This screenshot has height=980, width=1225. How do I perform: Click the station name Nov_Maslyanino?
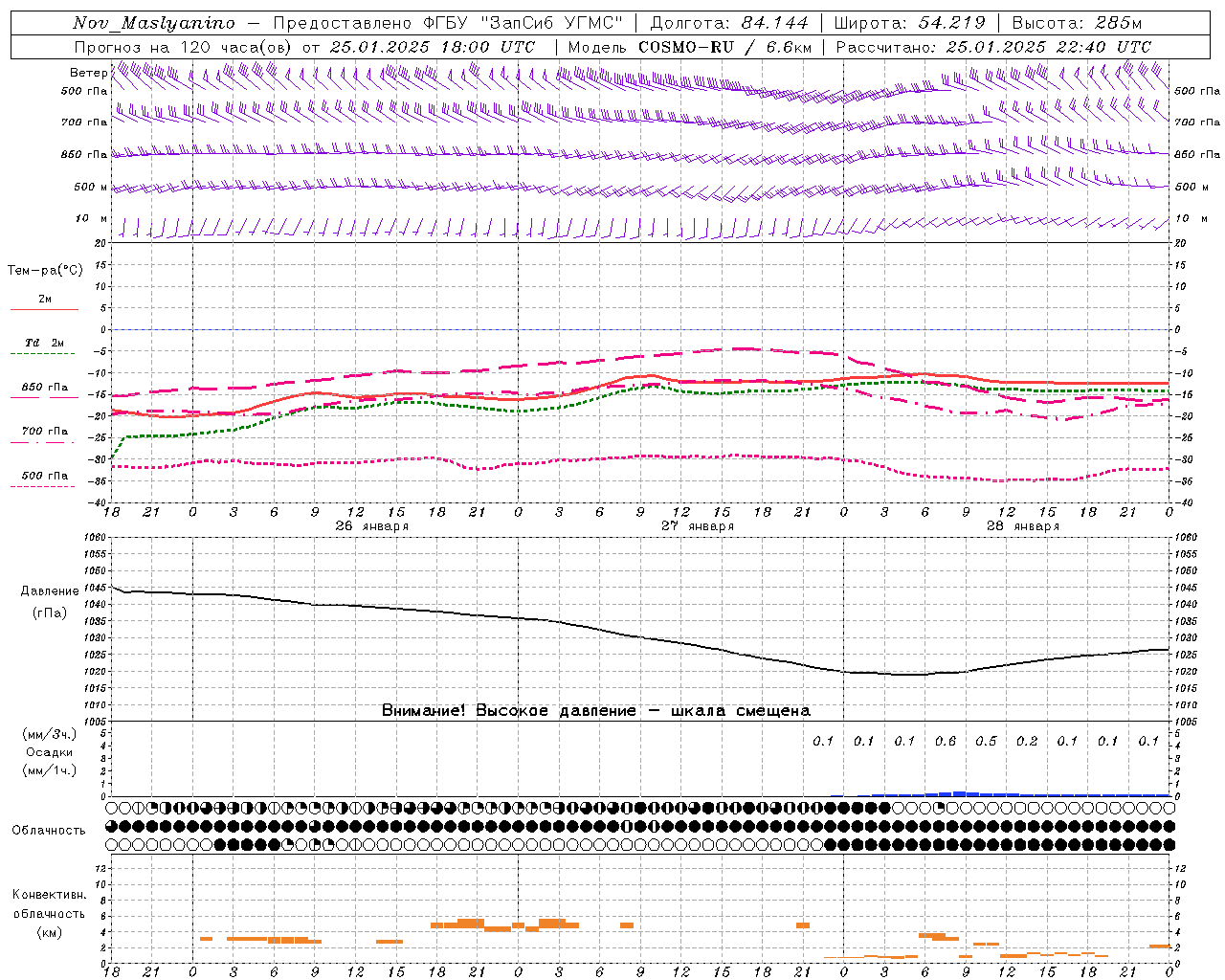[154, 23]
